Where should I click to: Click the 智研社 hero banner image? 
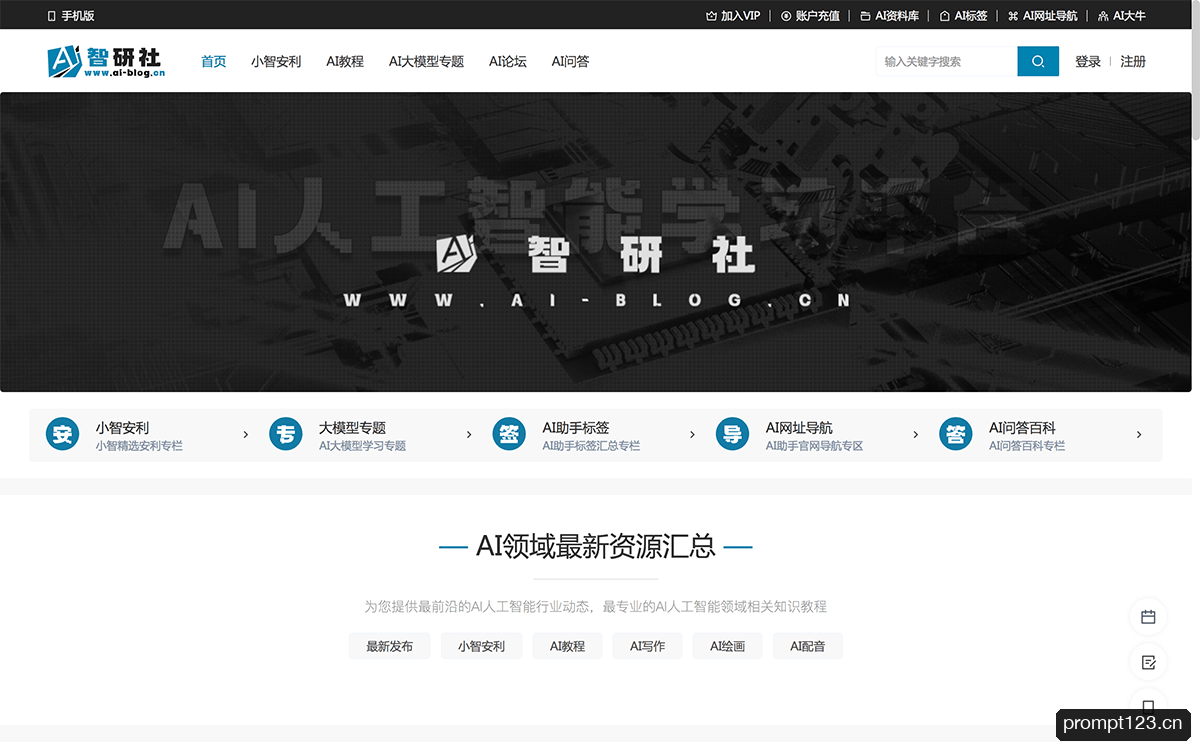[596, 242]
